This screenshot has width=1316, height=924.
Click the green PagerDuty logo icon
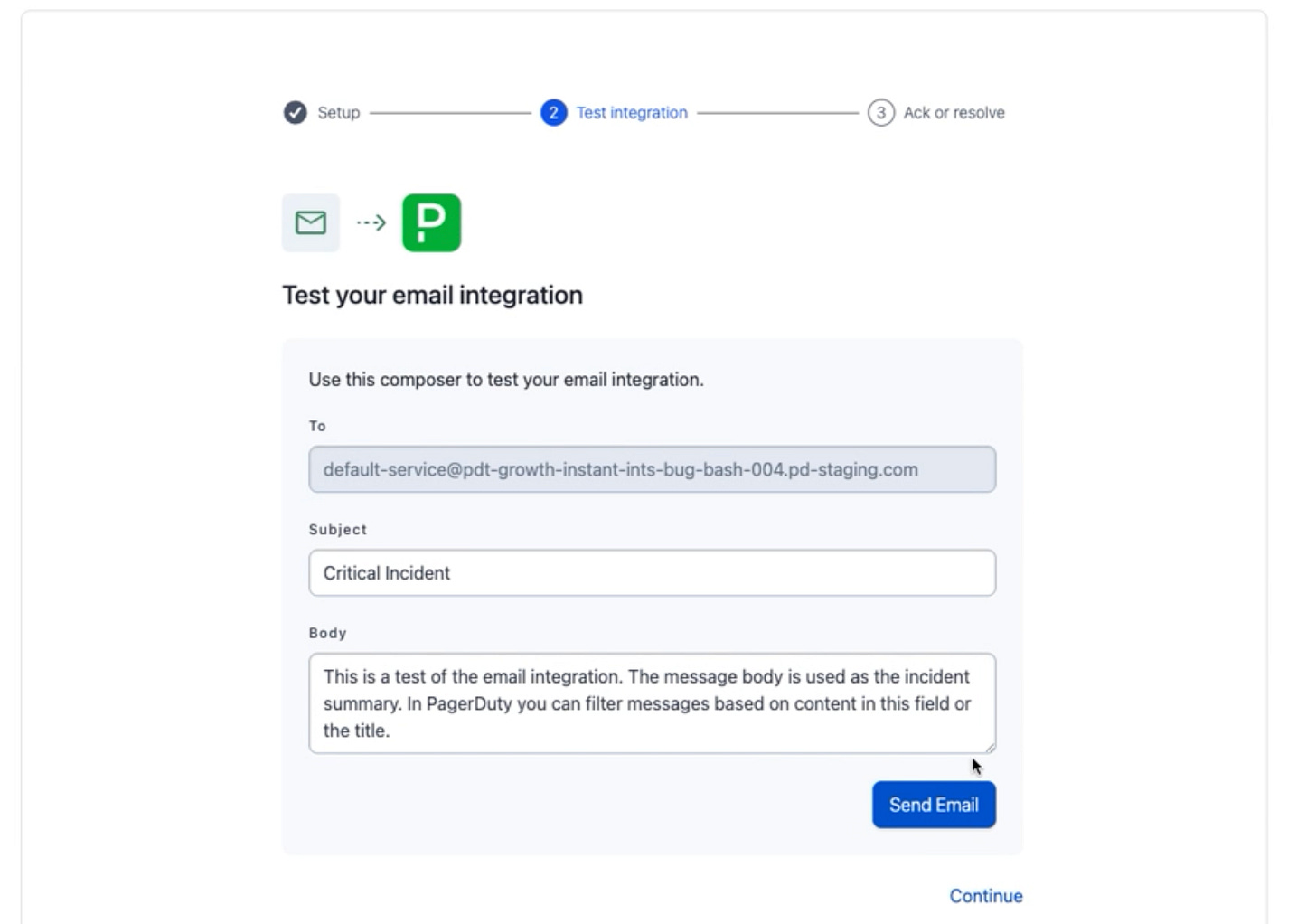(431, 222)
